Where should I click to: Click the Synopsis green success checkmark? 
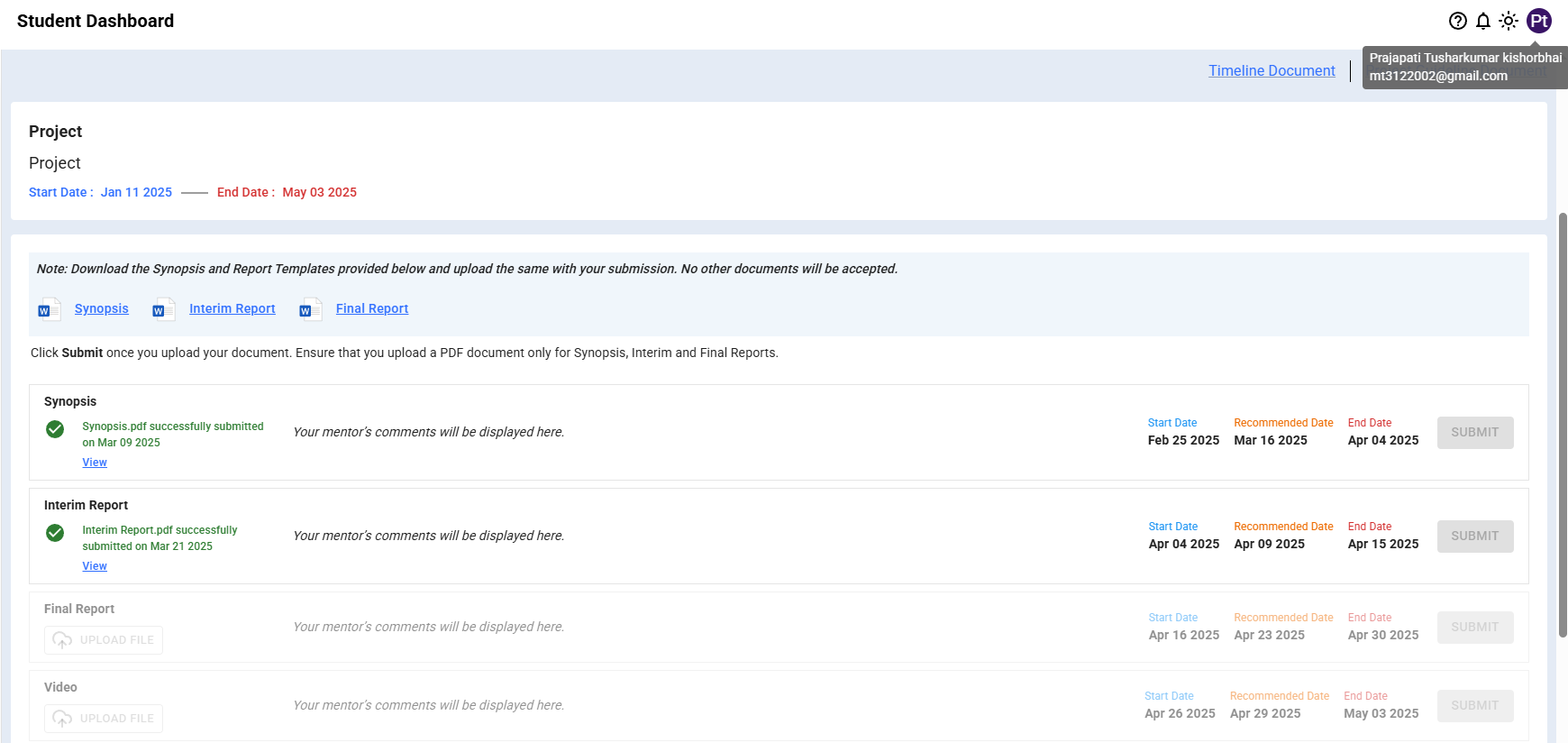click(55, 429)
